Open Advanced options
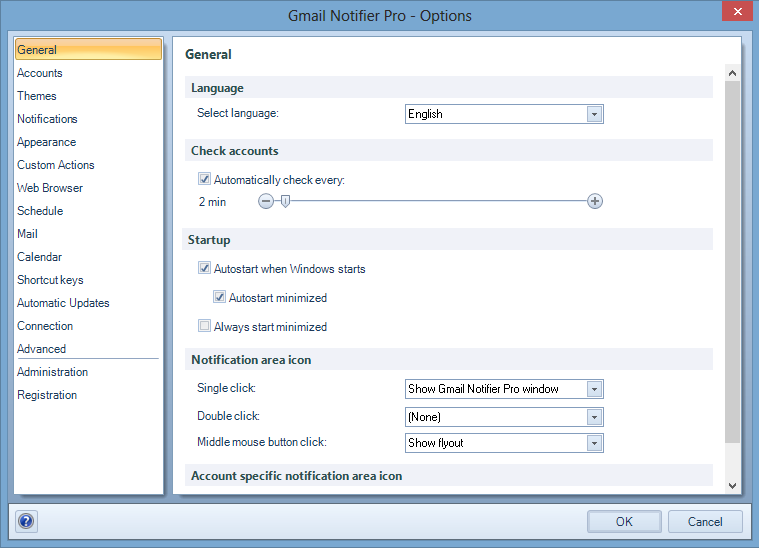The height and width of the screenshot is (548, 759). (x=42, y=349)
